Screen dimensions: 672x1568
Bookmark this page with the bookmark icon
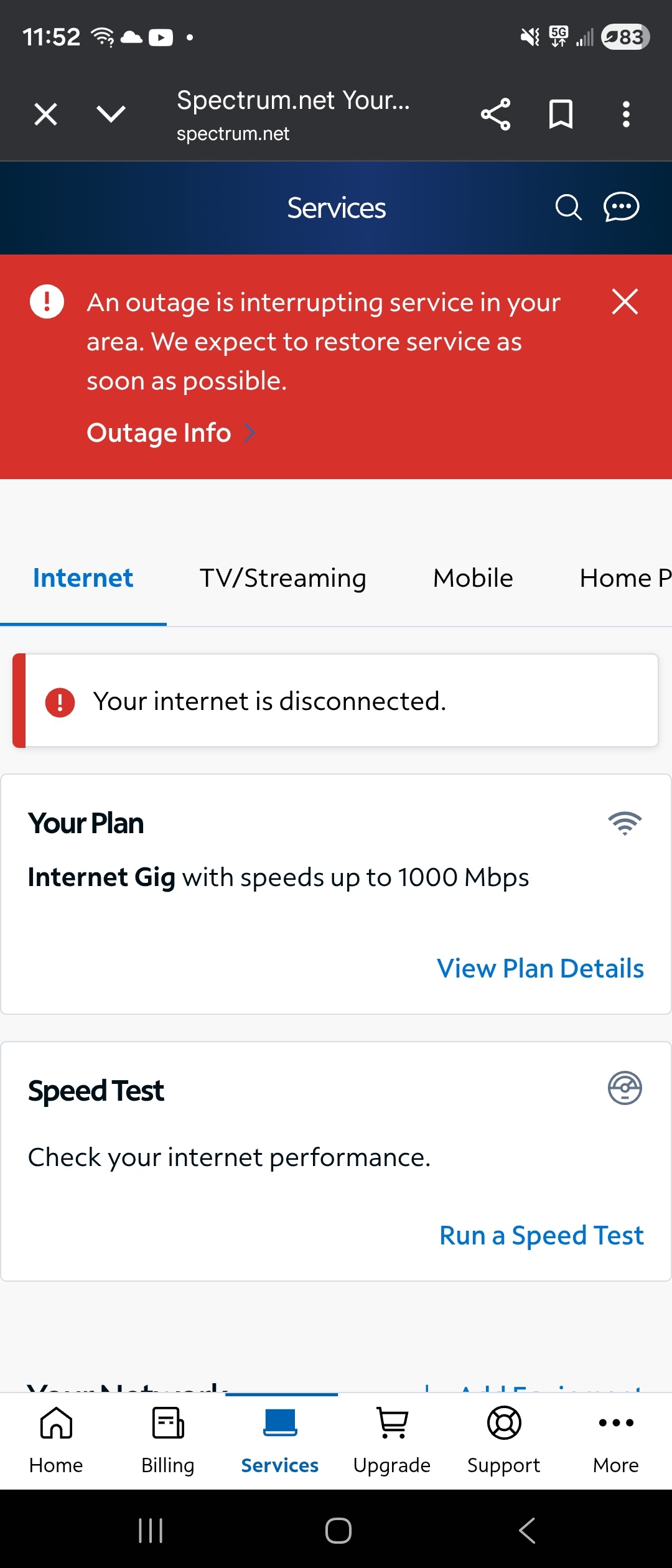tap(561, 114)
